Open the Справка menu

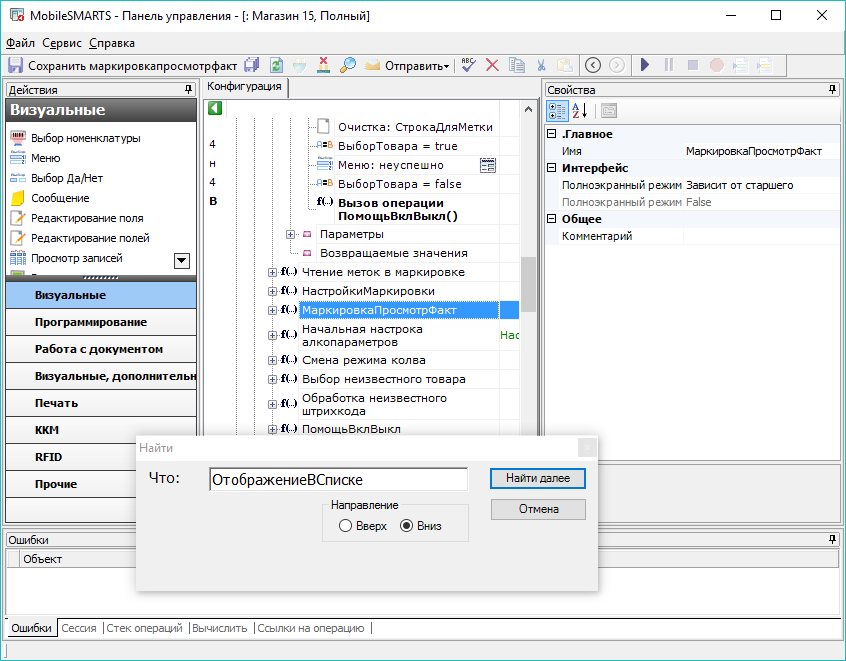tap(112, 43)
